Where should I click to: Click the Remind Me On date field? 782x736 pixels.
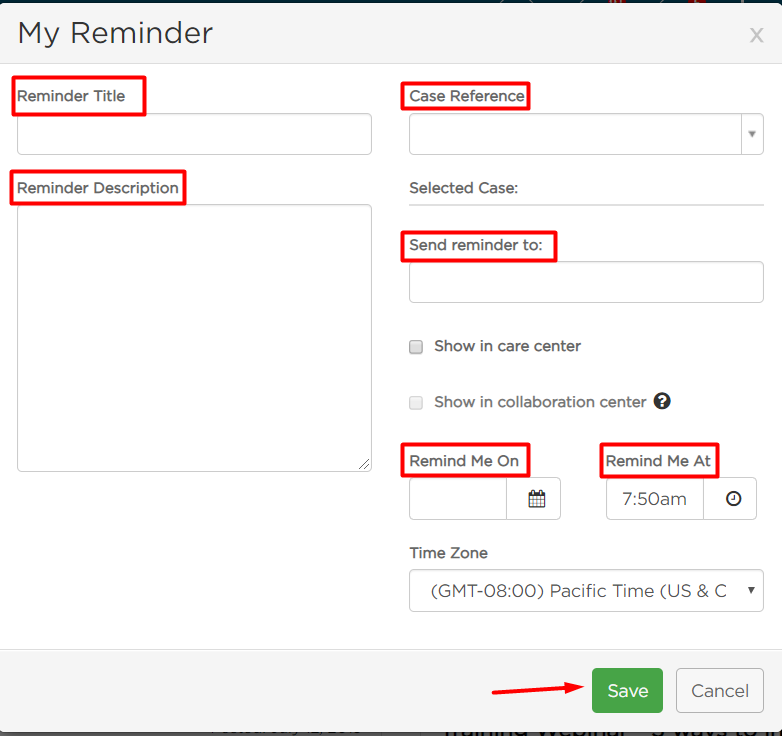(458, 499)
